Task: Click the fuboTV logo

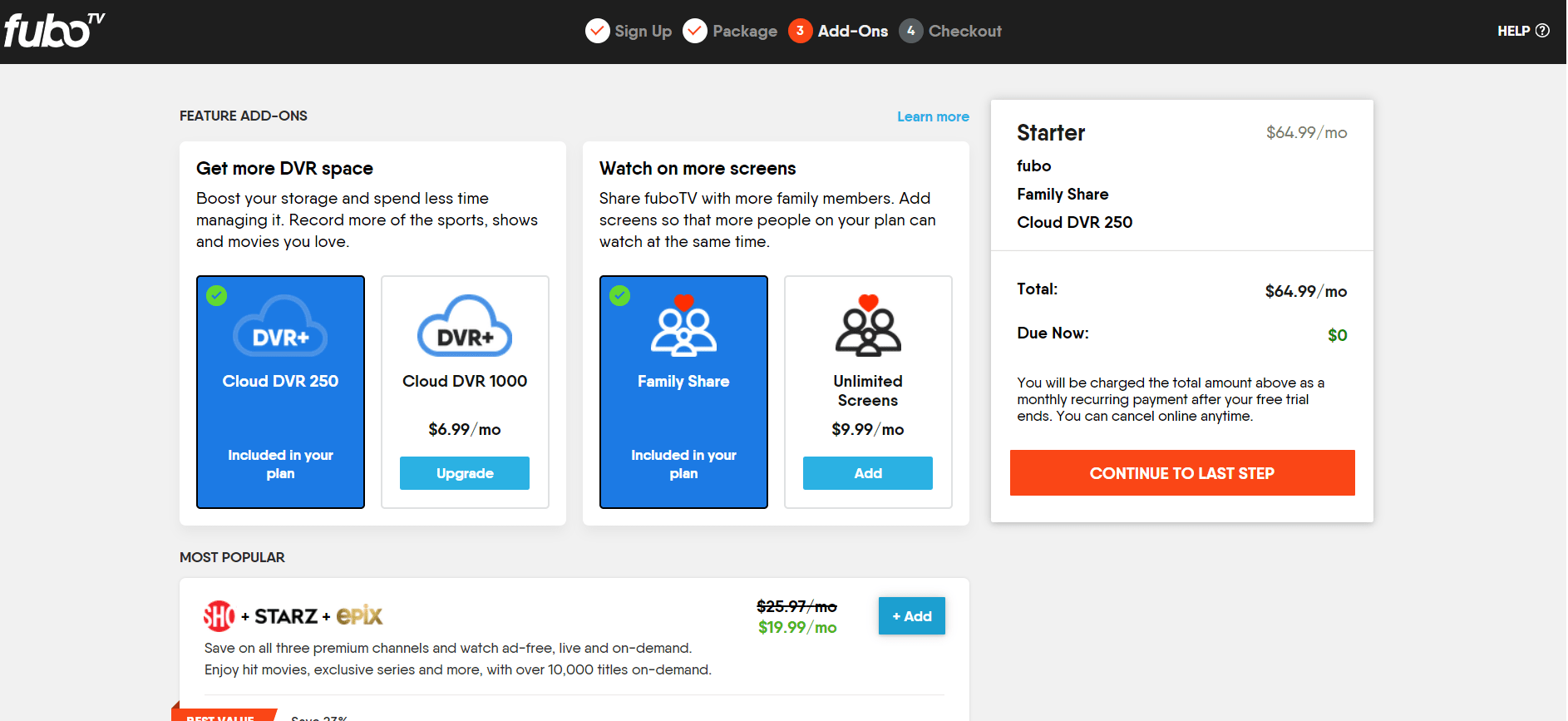Action: coord(55,30)
